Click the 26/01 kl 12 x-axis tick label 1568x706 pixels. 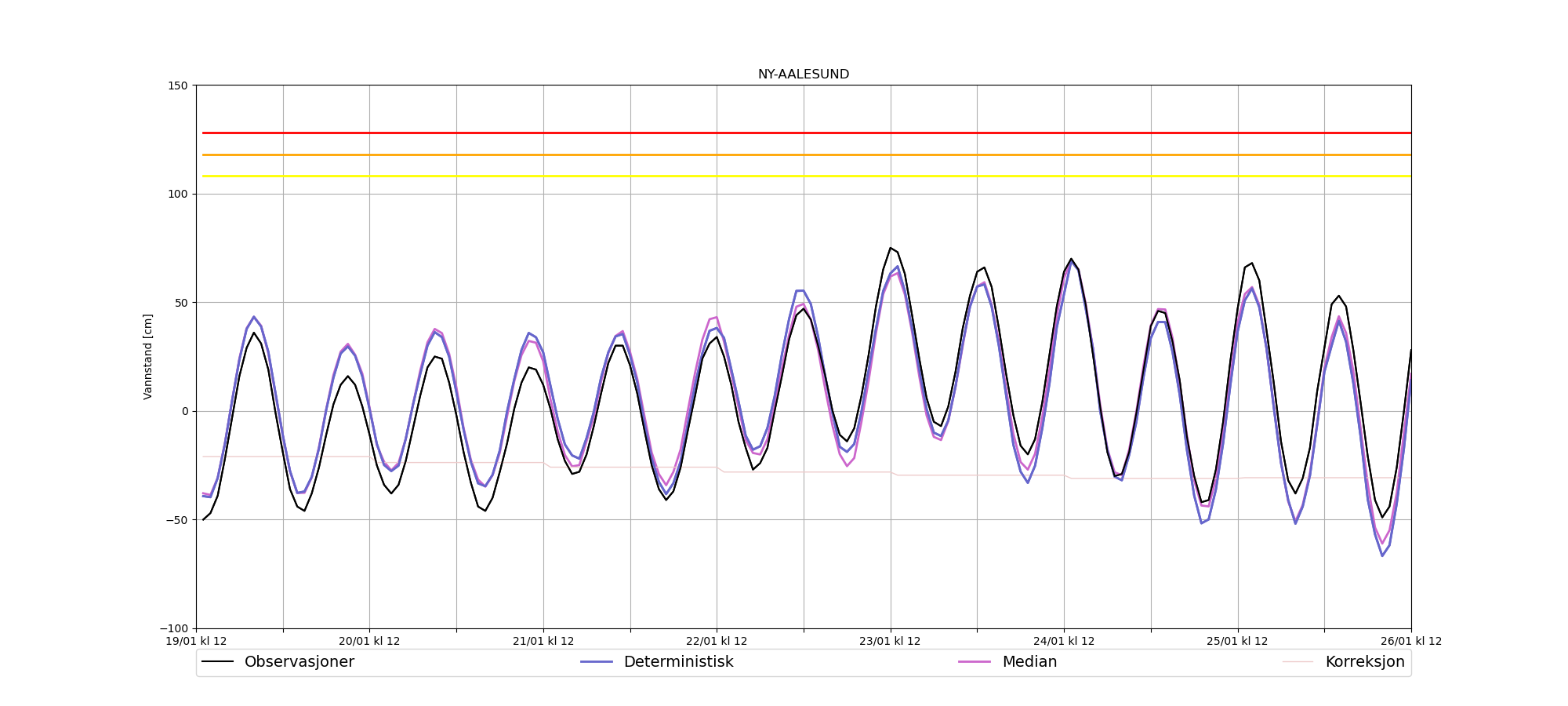1410,642
